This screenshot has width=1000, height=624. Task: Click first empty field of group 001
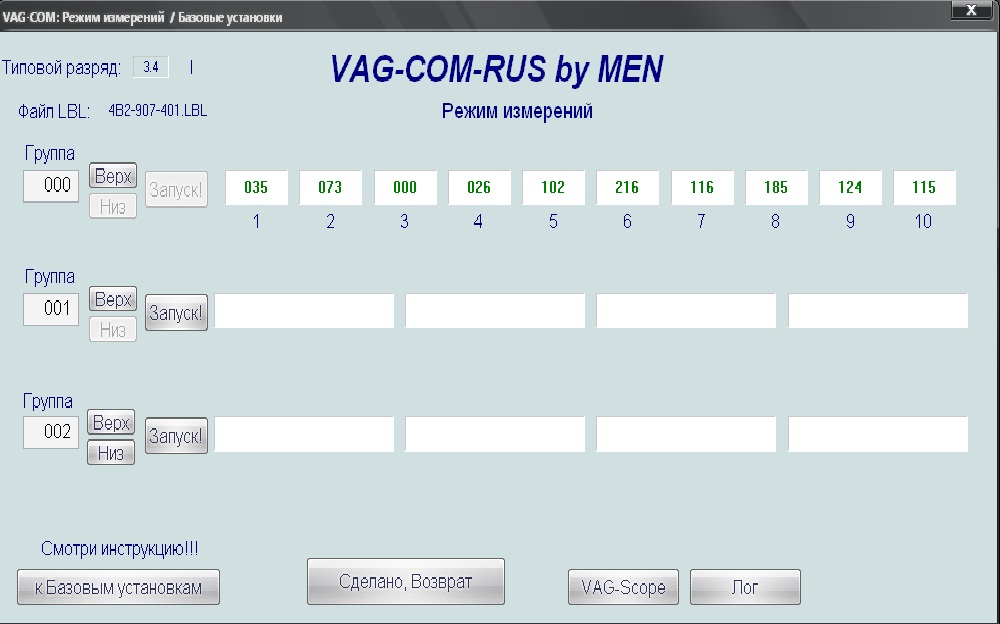click(304, 311)
